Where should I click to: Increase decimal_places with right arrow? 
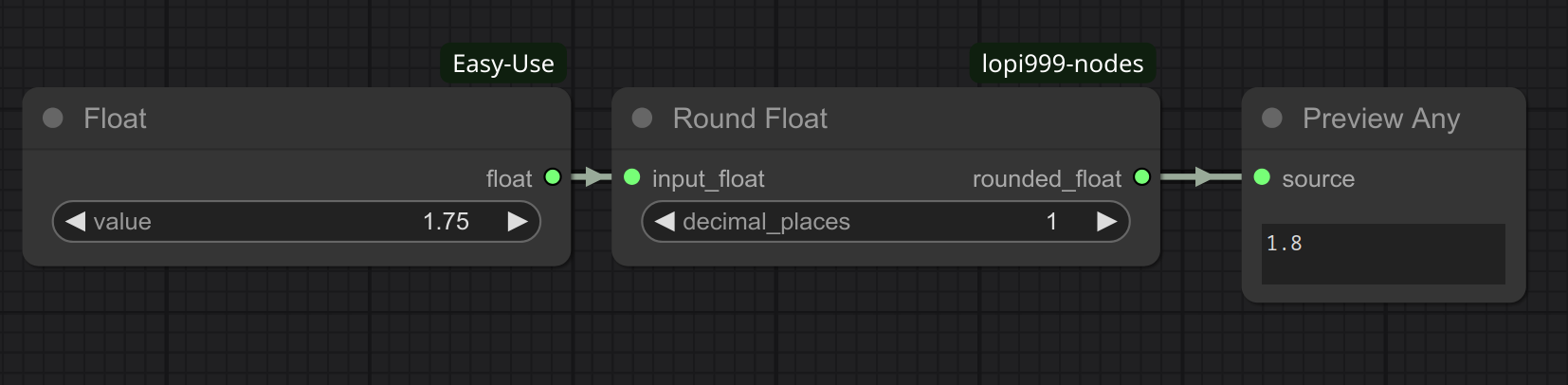[x=1106, y=221]
